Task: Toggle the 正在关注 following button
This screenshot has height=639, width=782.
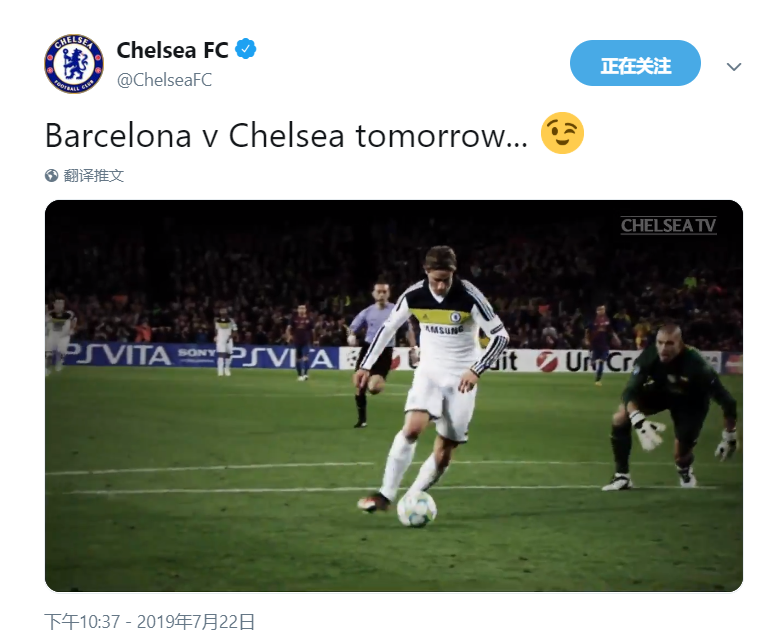Action: pos(635,63)
